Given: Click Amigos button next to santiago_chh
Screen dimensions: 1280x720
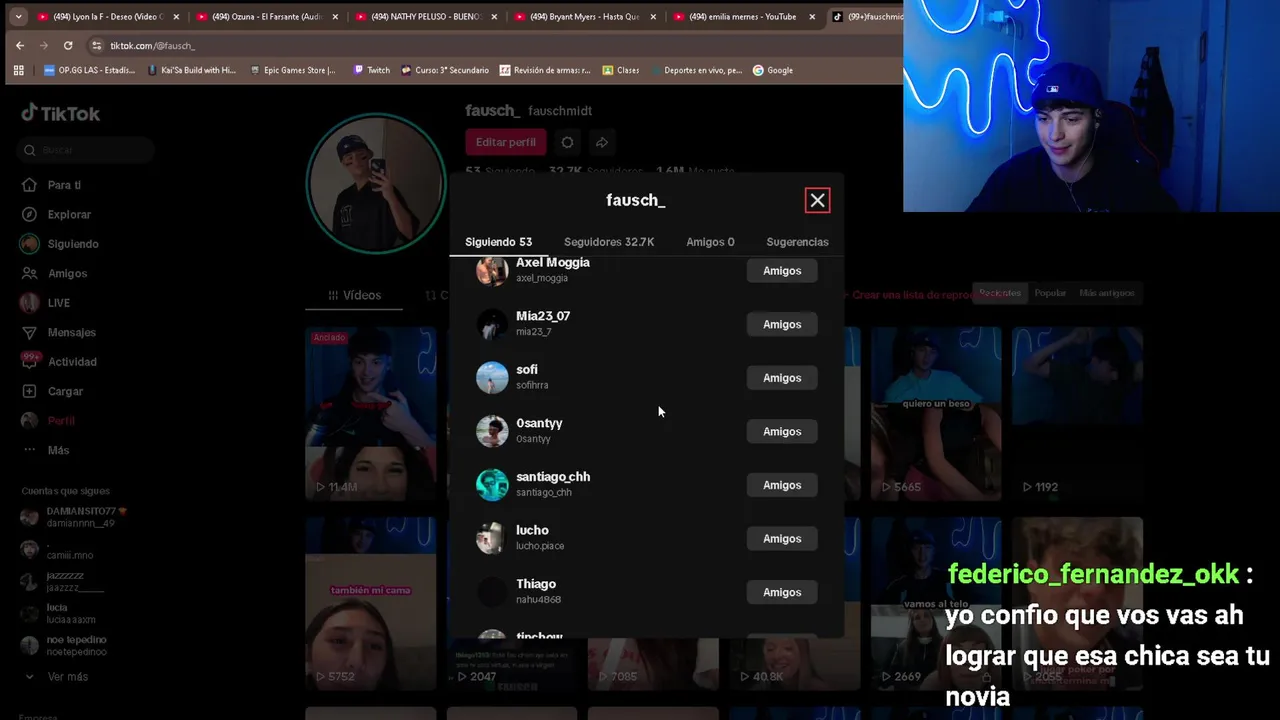Looking at the screenshot, I should pyautogui.click(x=782, y=485).
